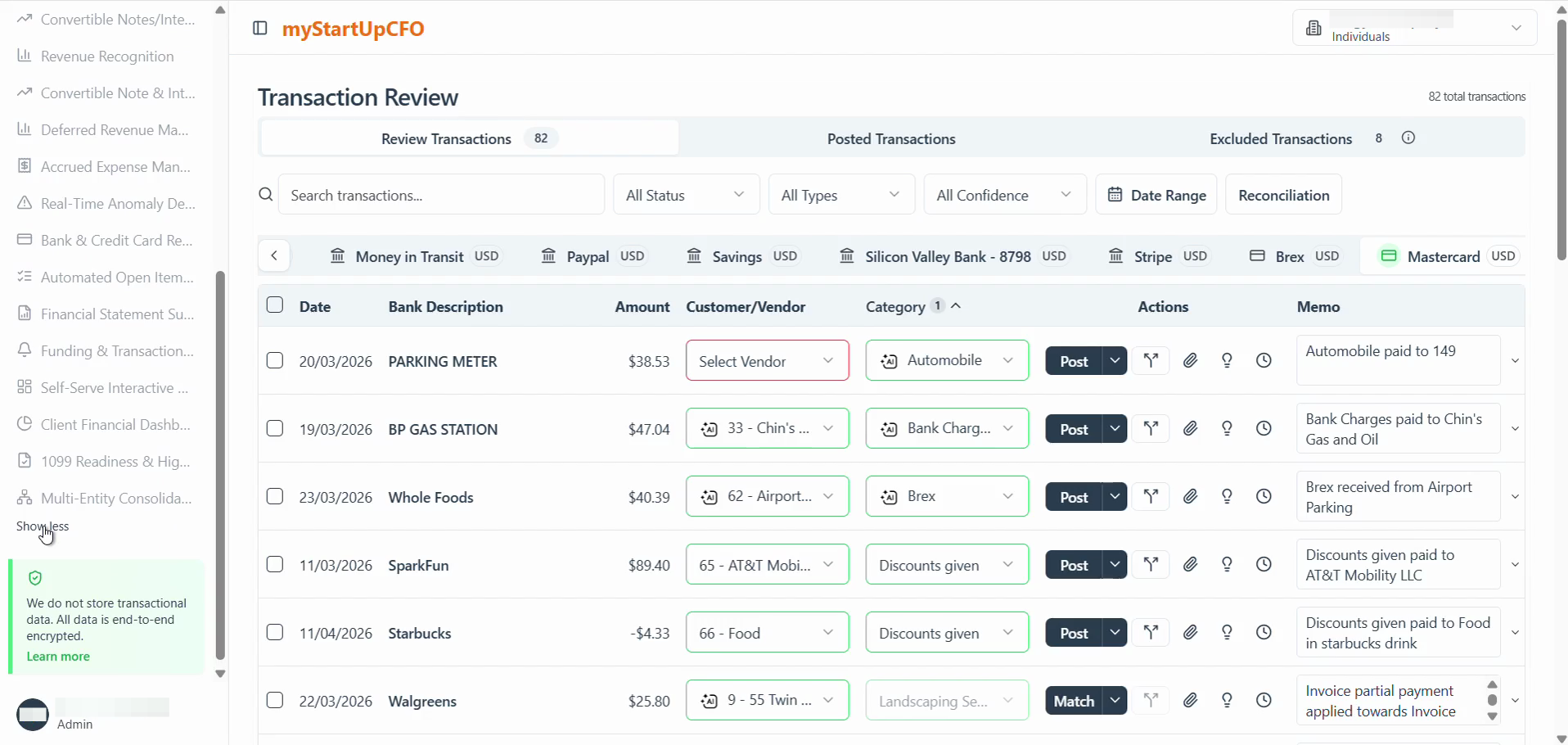Click the info icon beside Excluded Transactions

1408,138
